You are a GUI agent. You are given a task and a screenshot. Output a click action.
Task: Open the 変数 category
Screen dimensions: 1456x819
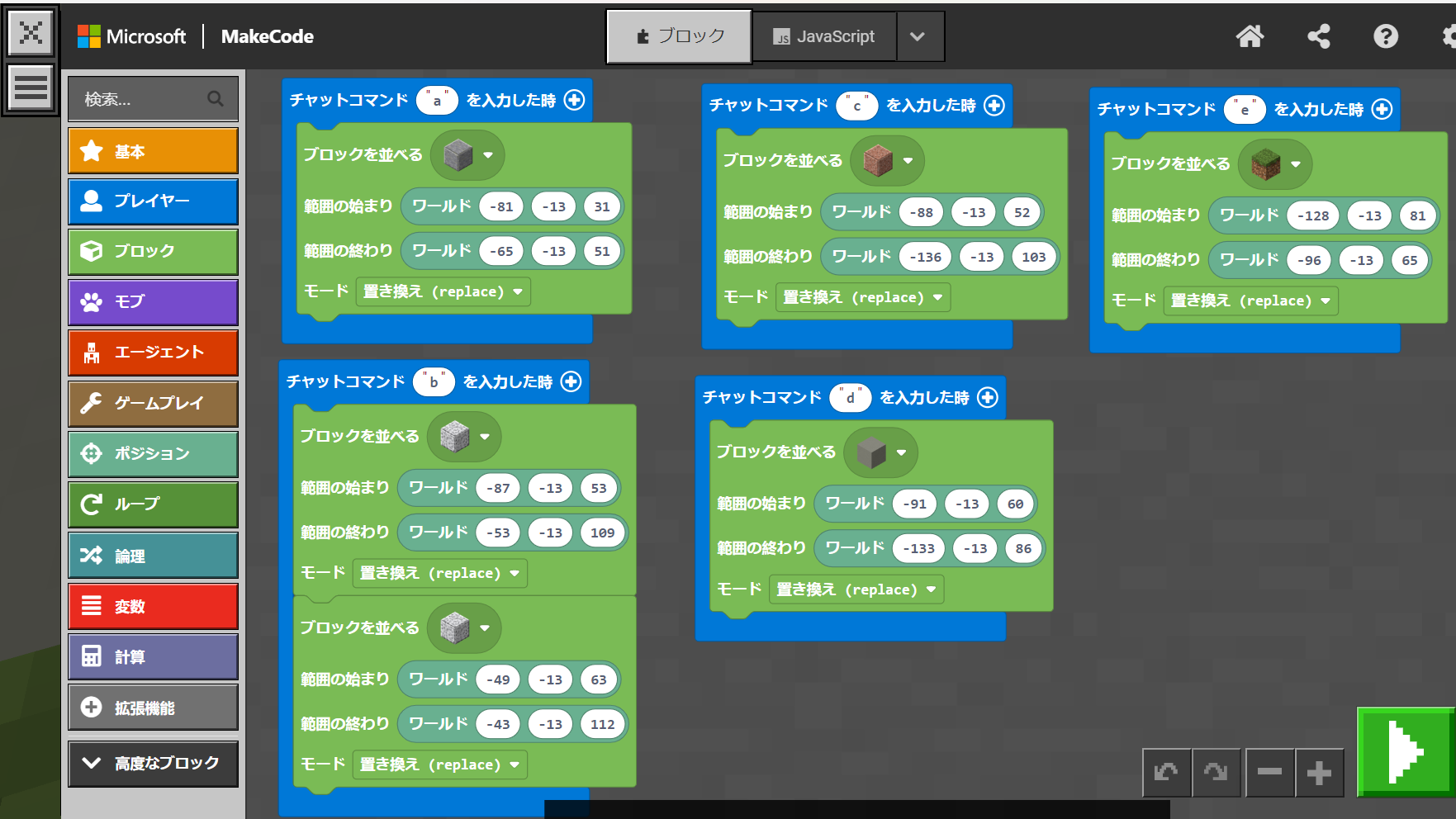tap(154, 606)
